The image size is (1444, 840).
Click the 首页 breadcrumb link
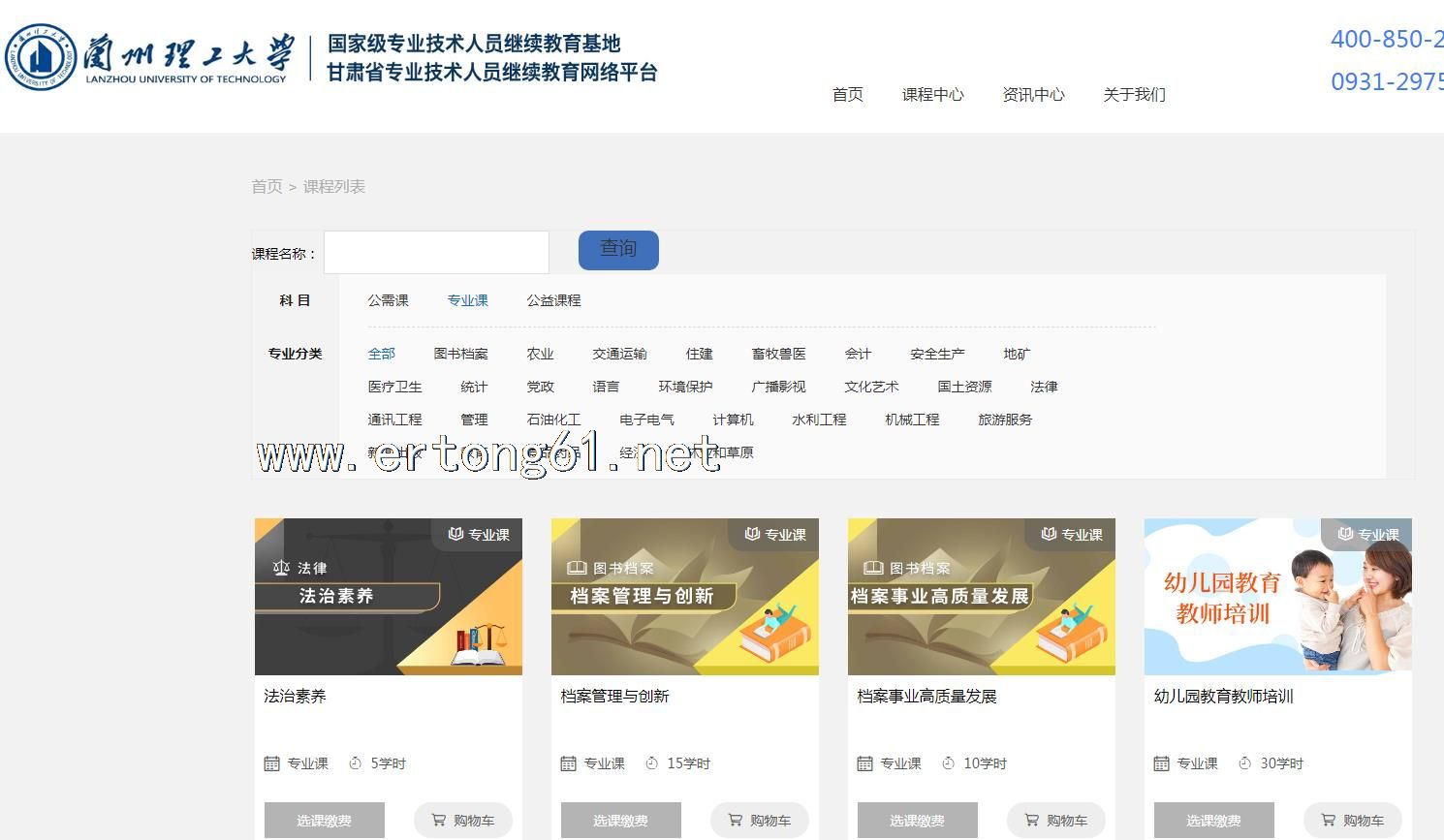(x=267, y=186)
